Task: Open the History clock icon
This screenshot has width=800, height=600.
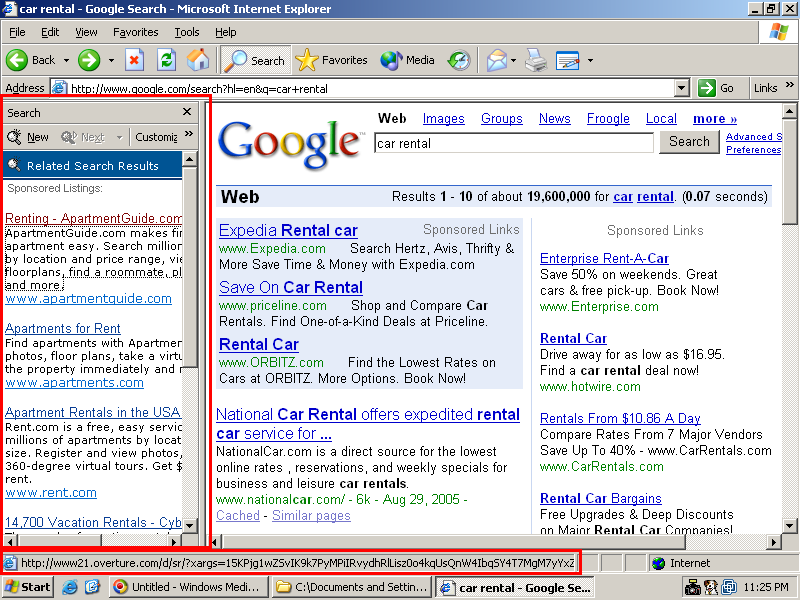Action: 458,60
